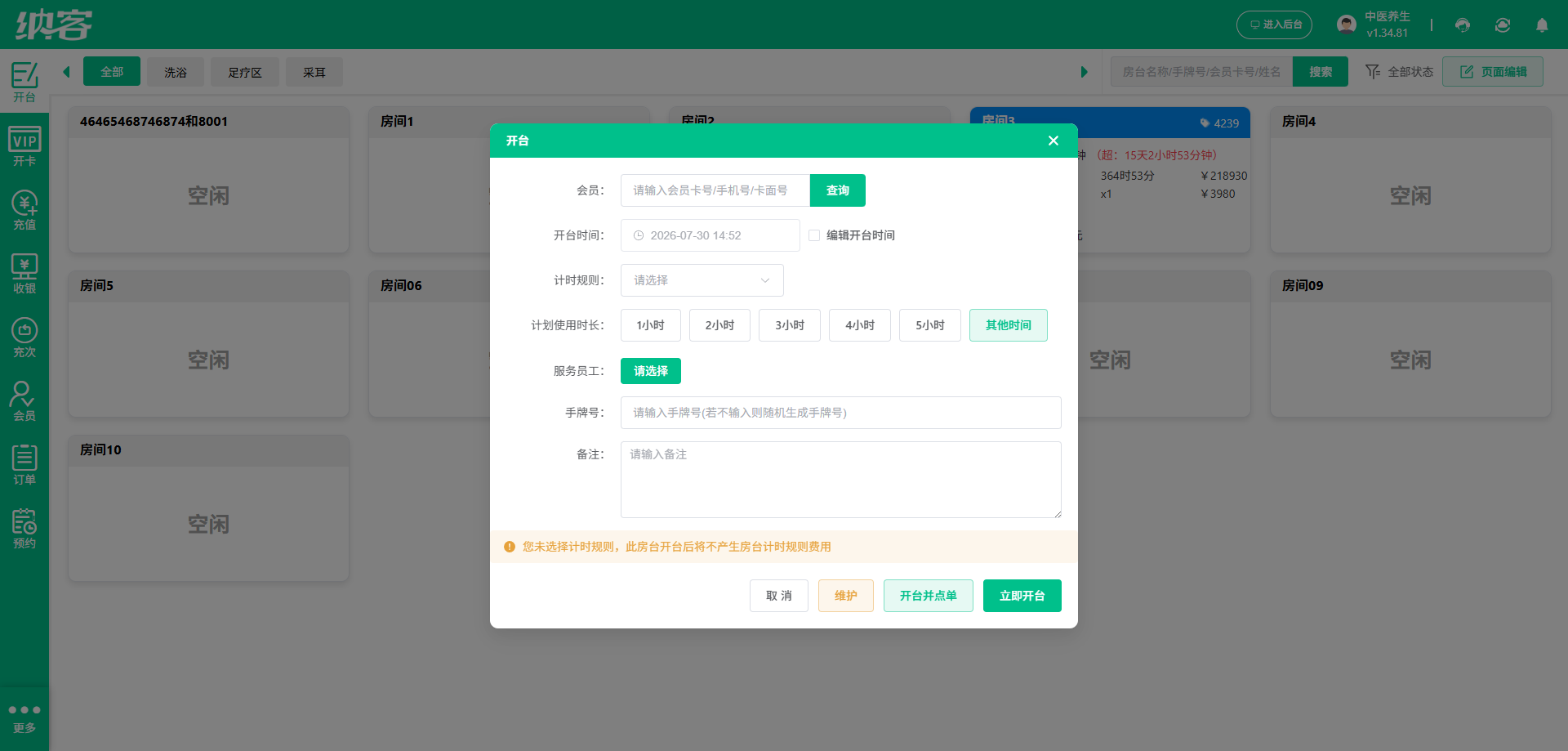This screenshot has width=1568, height=751.
Task: Click the 立即开台 button
Action: coord(1022,596)
